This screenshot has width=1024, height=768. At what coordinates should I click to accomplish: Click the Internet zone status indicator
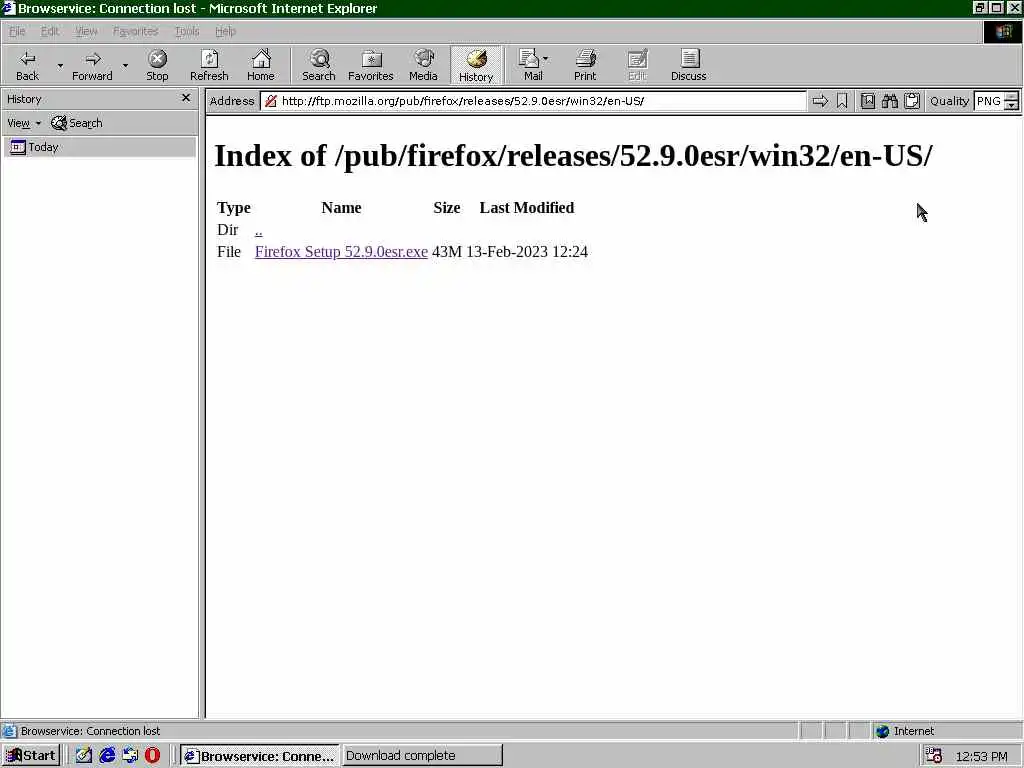(906, 731)
